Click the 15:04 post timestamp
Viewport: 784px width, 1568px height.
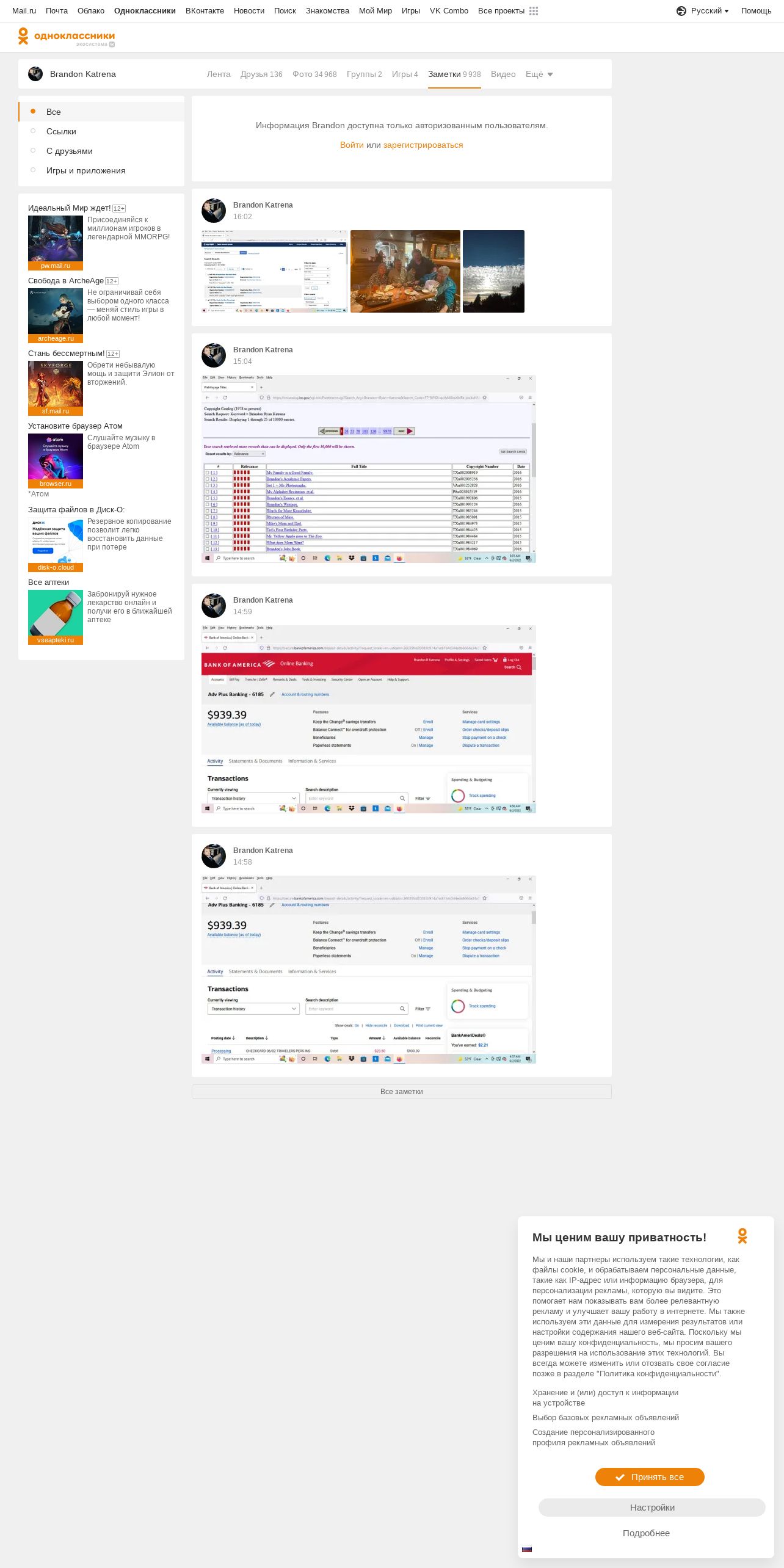tap(242, 361)
